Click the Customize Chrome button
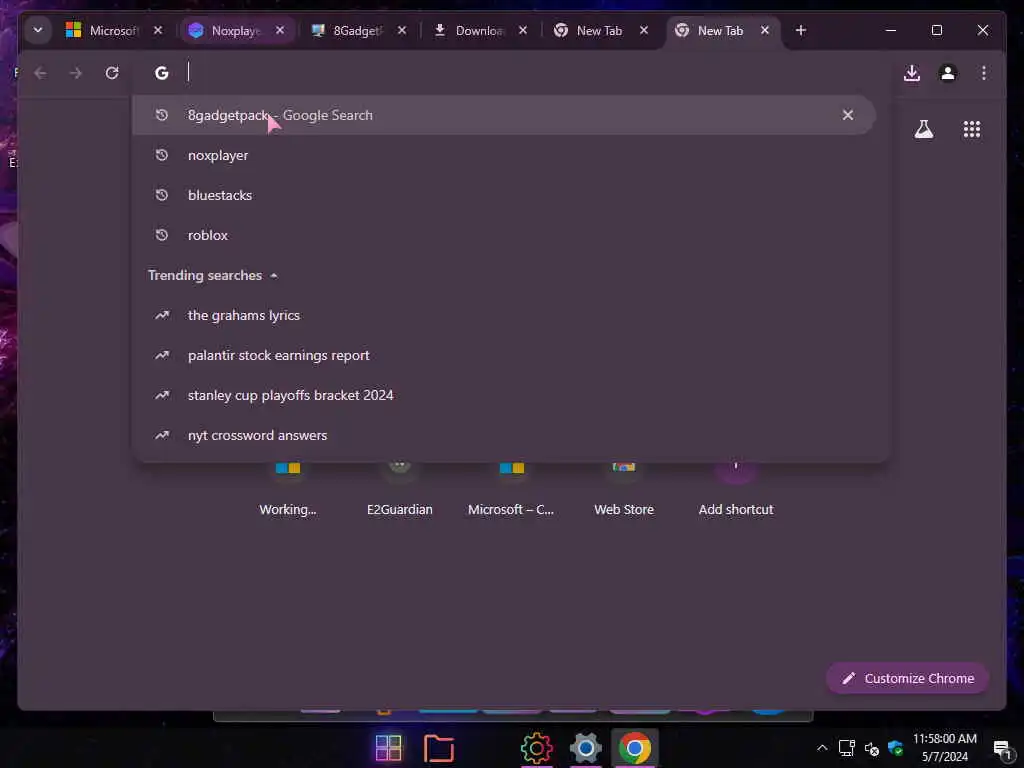 click(x=908, y=679)
